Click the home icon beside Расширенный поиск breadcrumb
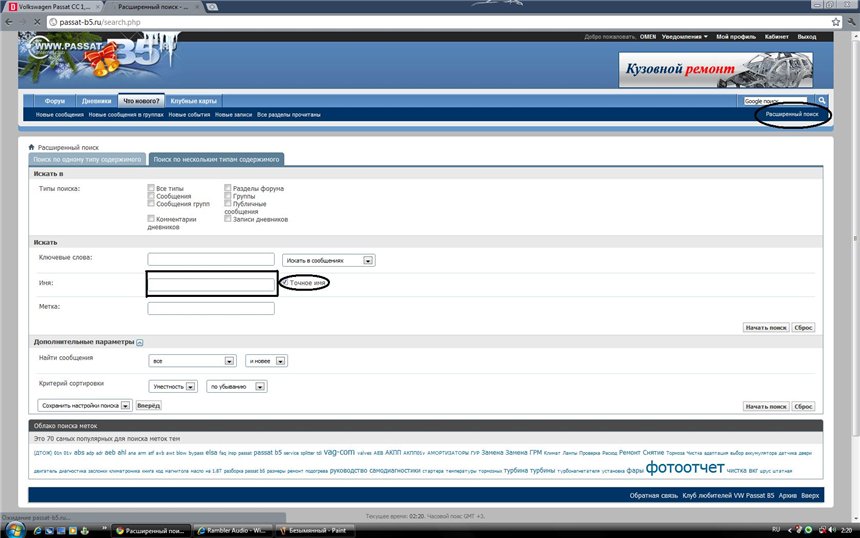The width and height of the screenshot is (860, 538). pyautogui.click(x=32, y=147)
